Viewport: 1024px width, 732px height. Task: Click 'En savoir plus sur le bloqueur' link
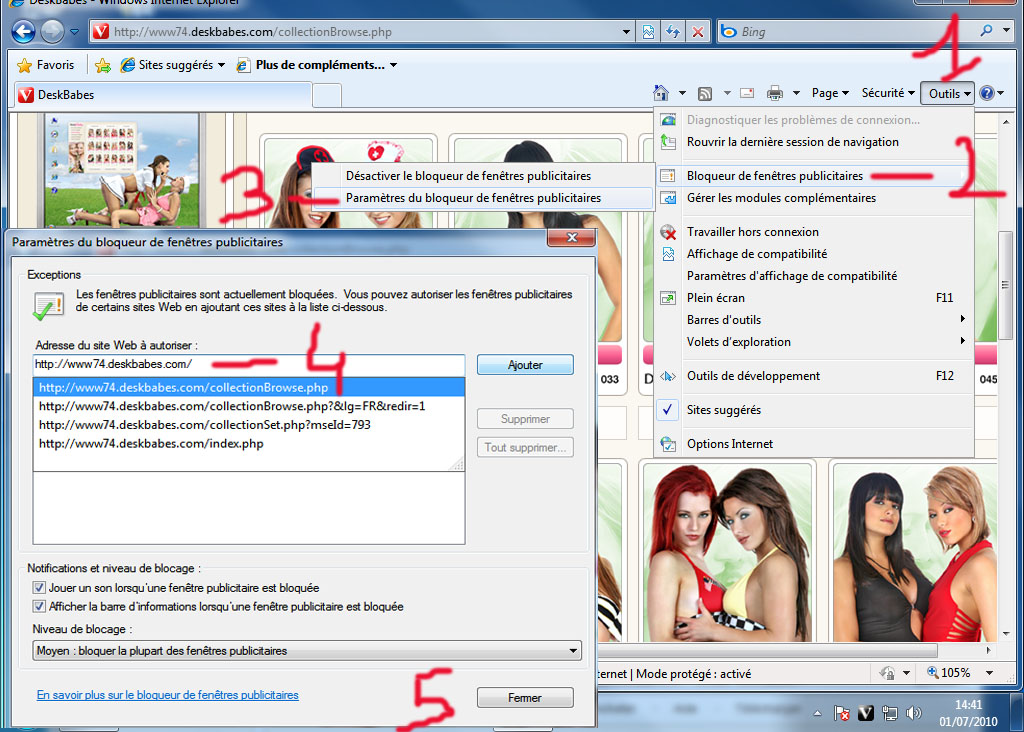click(167, 695)
